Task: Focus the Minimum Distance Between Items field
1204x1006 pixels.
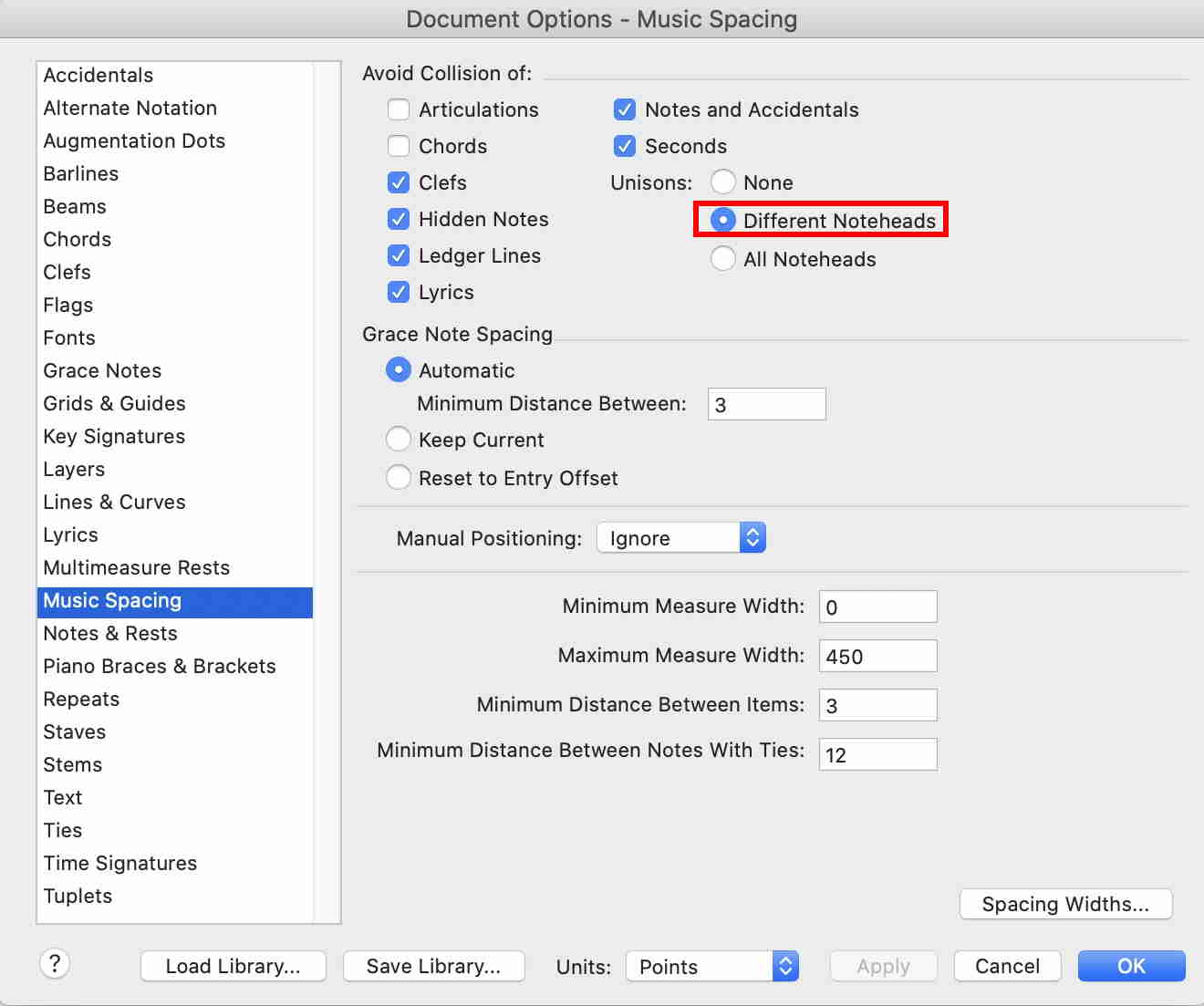Action: pyautogui.click(x=877, y=705)
